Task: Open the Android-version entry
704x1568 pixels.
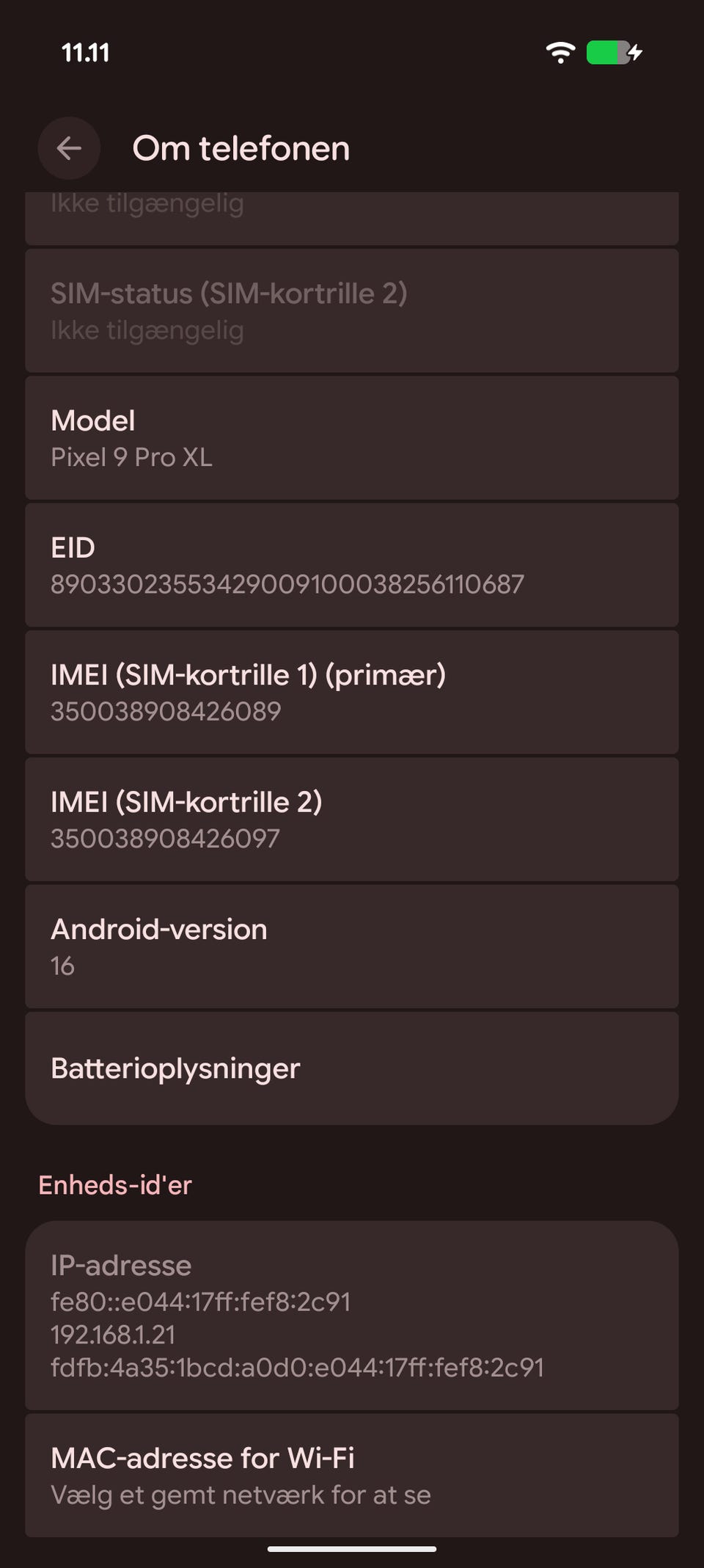Action: (352, 947)
